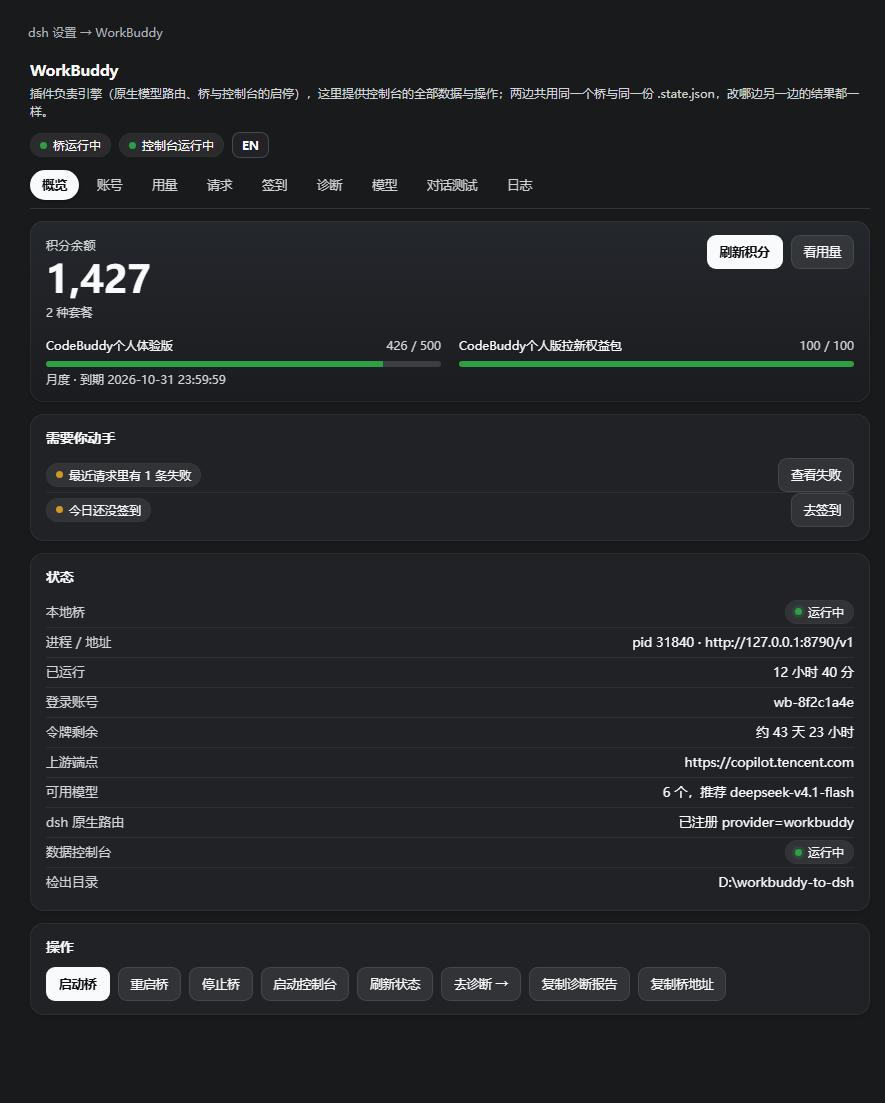Click the 刷新积分 button

744,252
